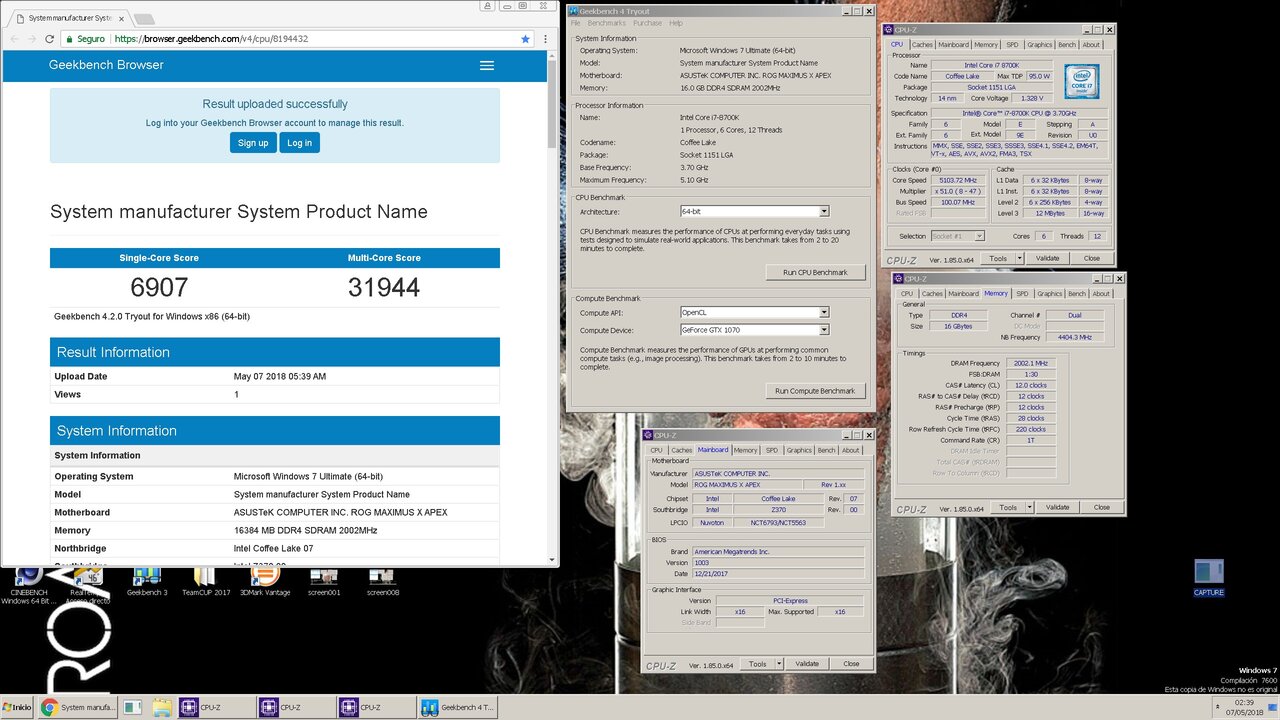
Task: Switch to Chrome in the taskbar
Action: coord(78,707)
